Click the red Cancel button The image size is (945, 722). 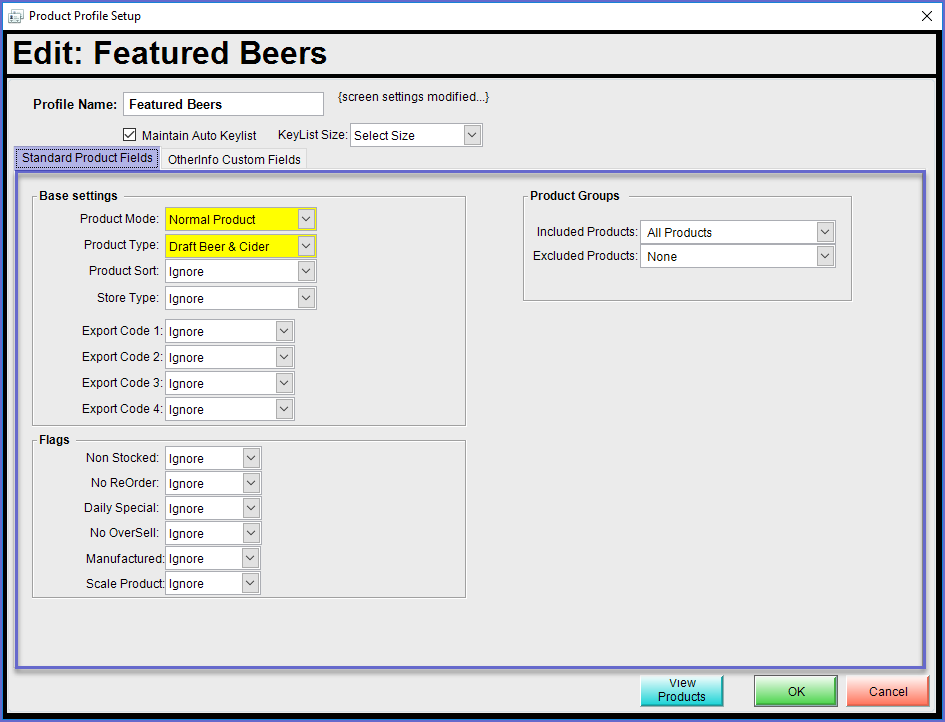coord(887,691)
